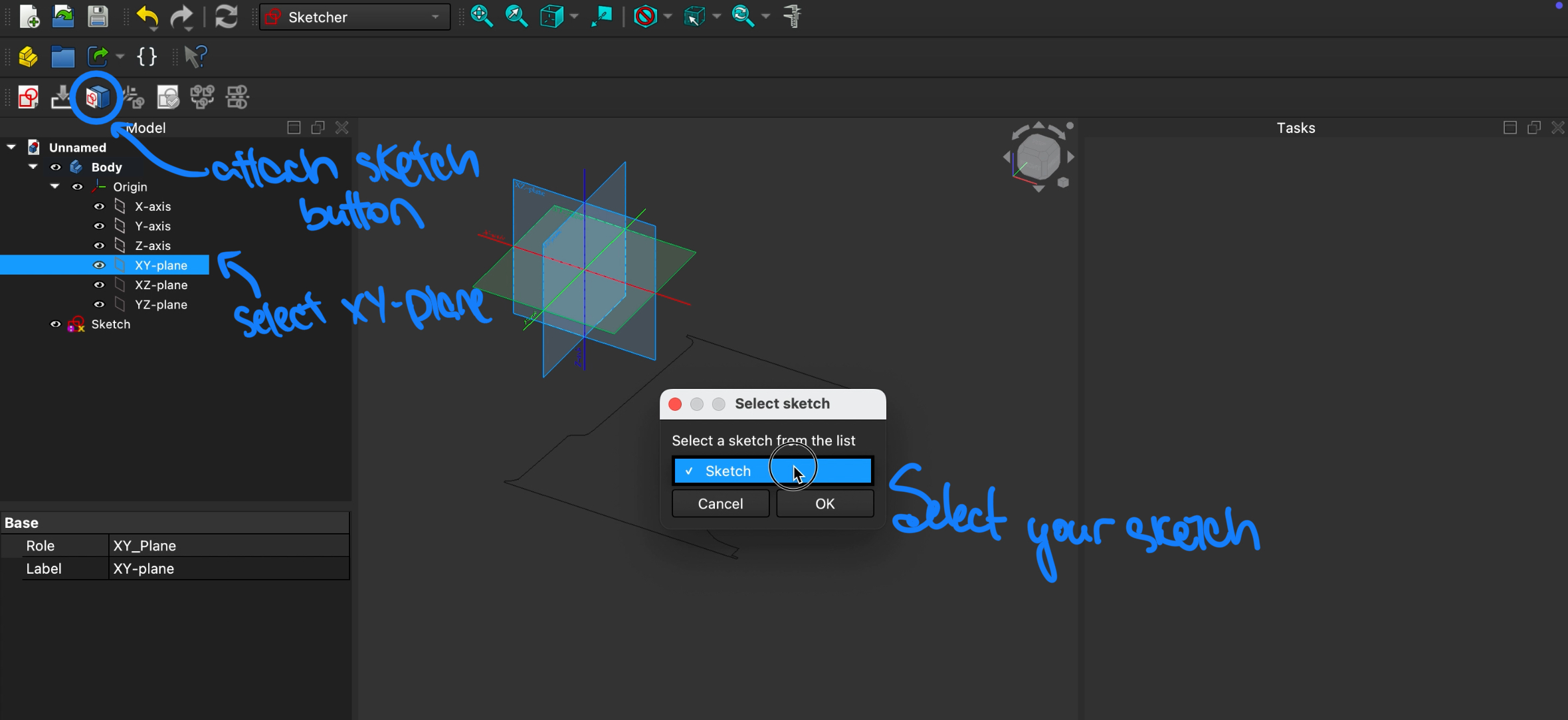
Task: Click the attach sketch toolbar icon
Action: 97,98
